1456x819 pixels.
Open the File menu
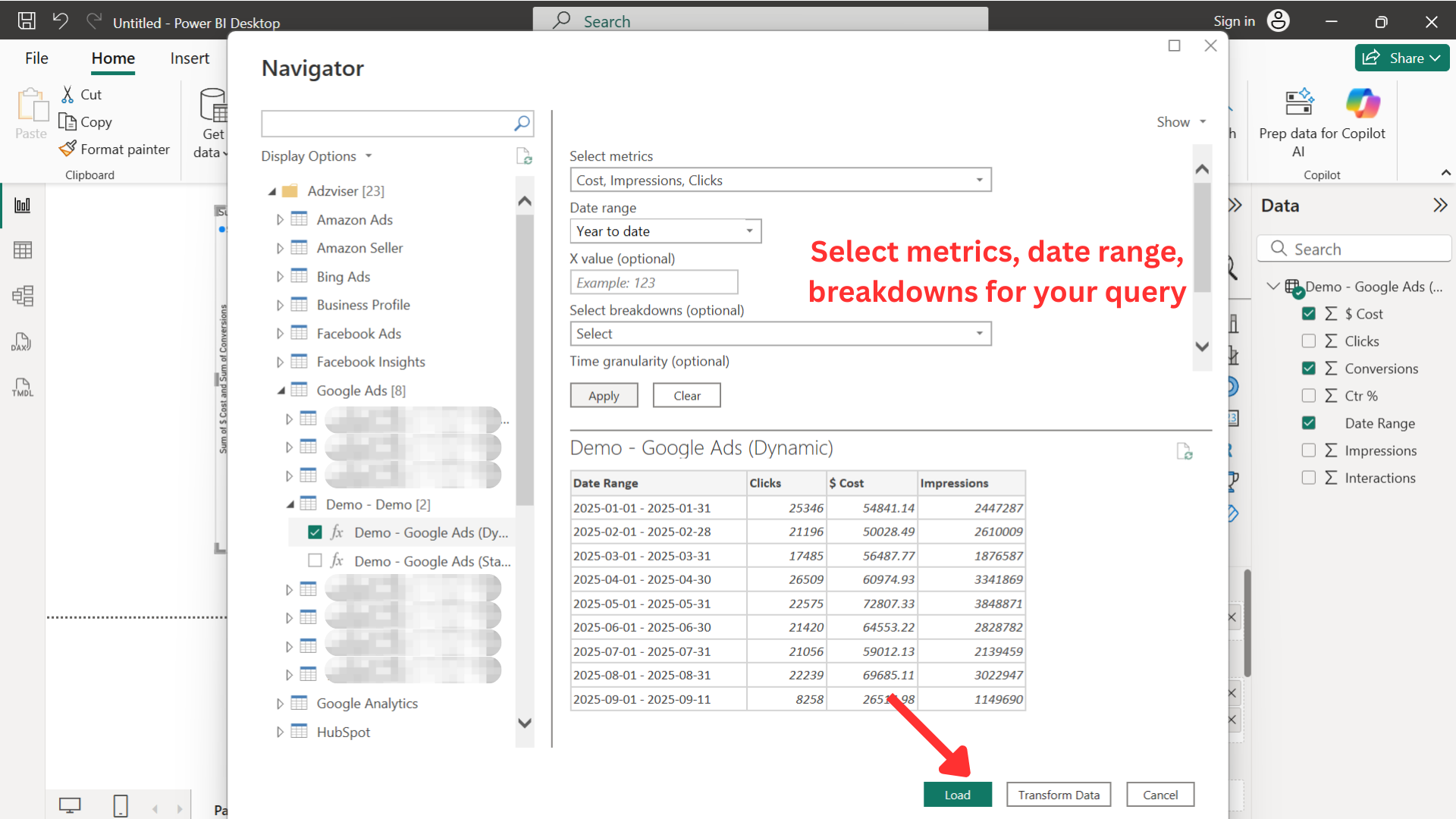(x=36, y=58)
